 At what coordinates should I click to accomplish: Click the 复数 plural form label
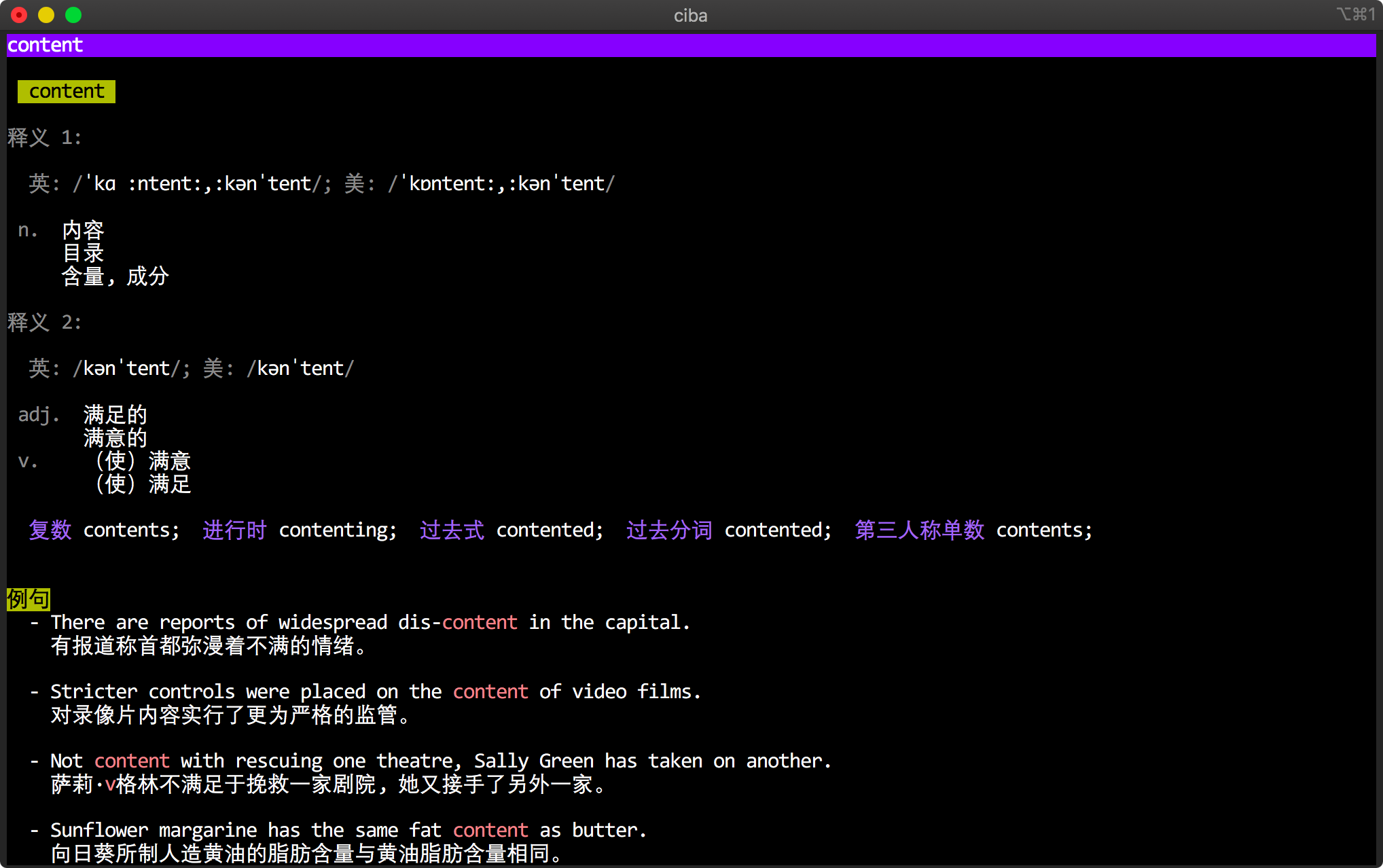(x=50, y=530)
